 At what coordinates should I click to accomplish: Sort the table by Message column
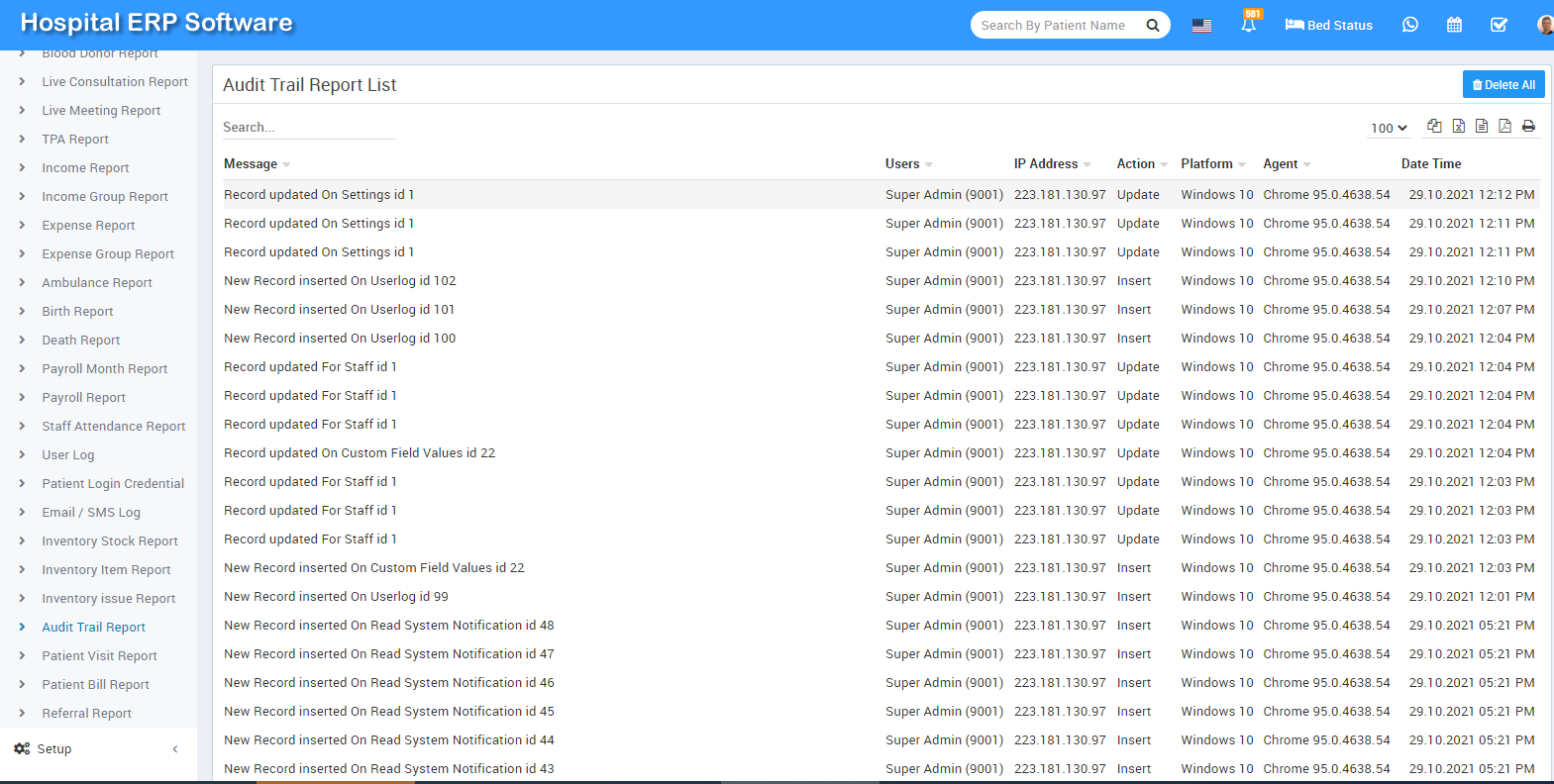[252, 164]
